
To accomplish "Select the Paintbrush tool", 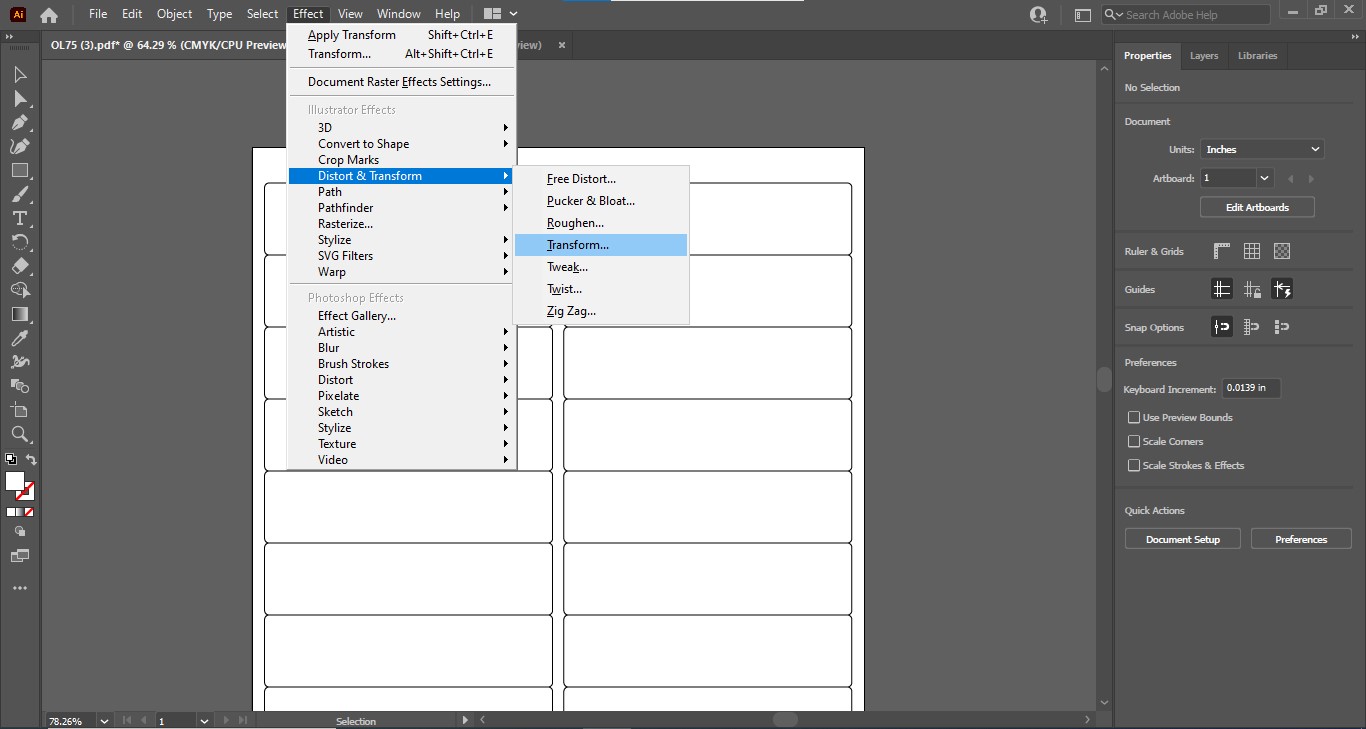I will pyautogui.click(x=20, y=195).
